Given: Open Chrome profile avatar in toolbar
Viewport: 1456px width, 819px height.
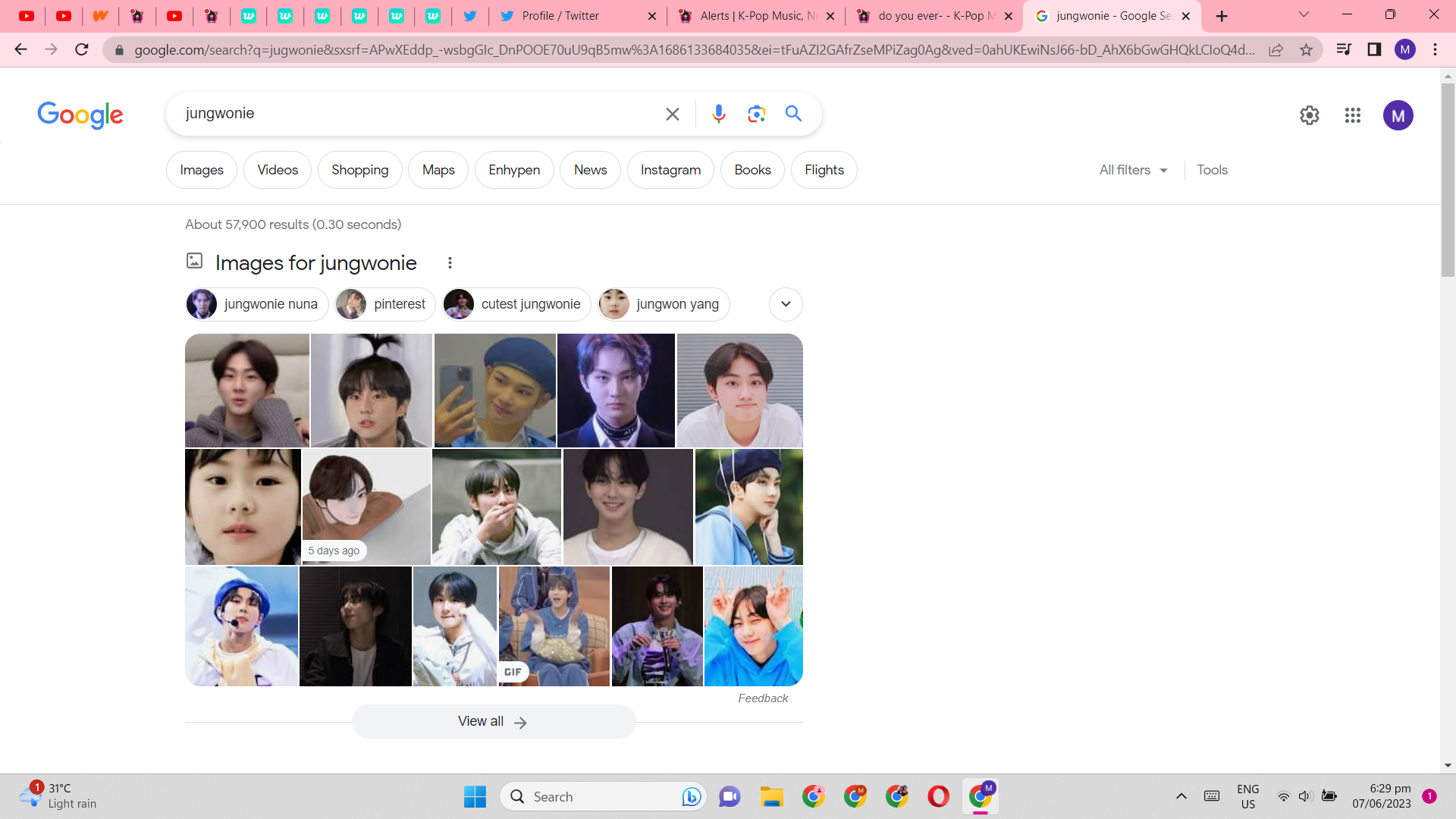Looking at the screenshot, I should 1405,49.
